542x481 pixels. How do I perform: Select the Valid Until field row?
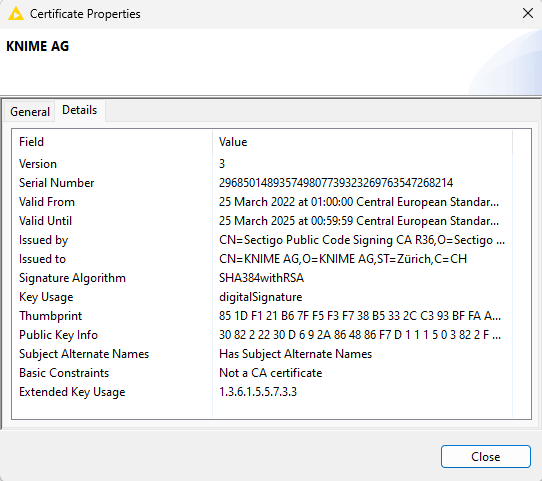[x=262, y=221]
